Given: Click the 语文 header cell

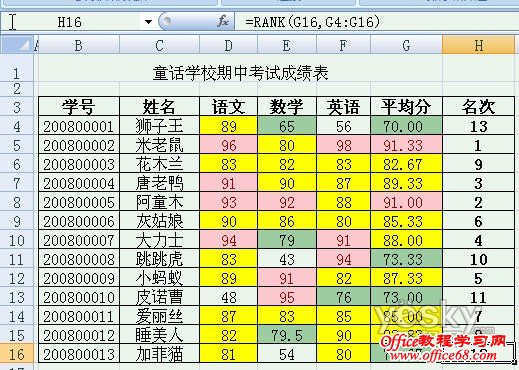Looking at the screenshot, I should pyautogui.click(x=228, y=107).
